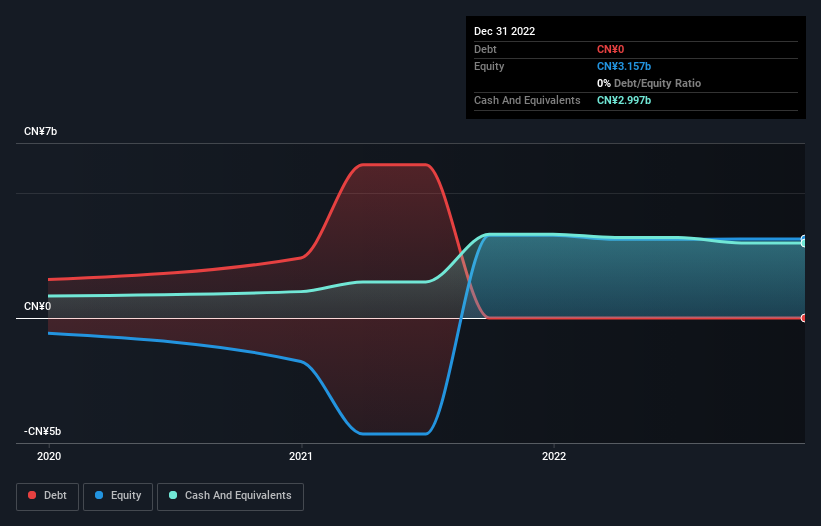Click the teal Cash legend dot
This screenshot has width=821, height=526.
(x=173, y=495)
